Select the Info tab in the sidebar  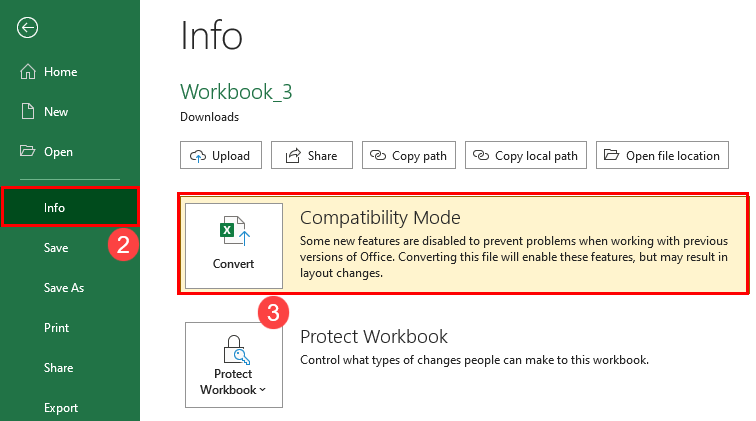[x=70, y=207]
